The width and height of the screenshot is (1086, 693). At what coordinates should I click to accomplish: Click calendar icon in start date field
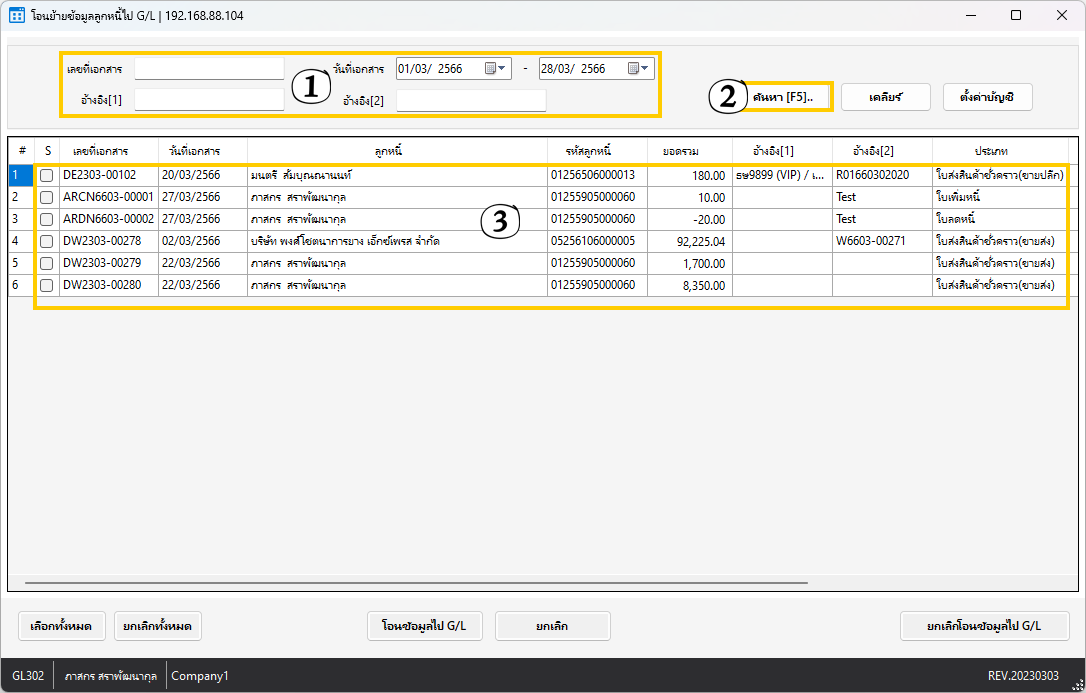tap(490, 69)
